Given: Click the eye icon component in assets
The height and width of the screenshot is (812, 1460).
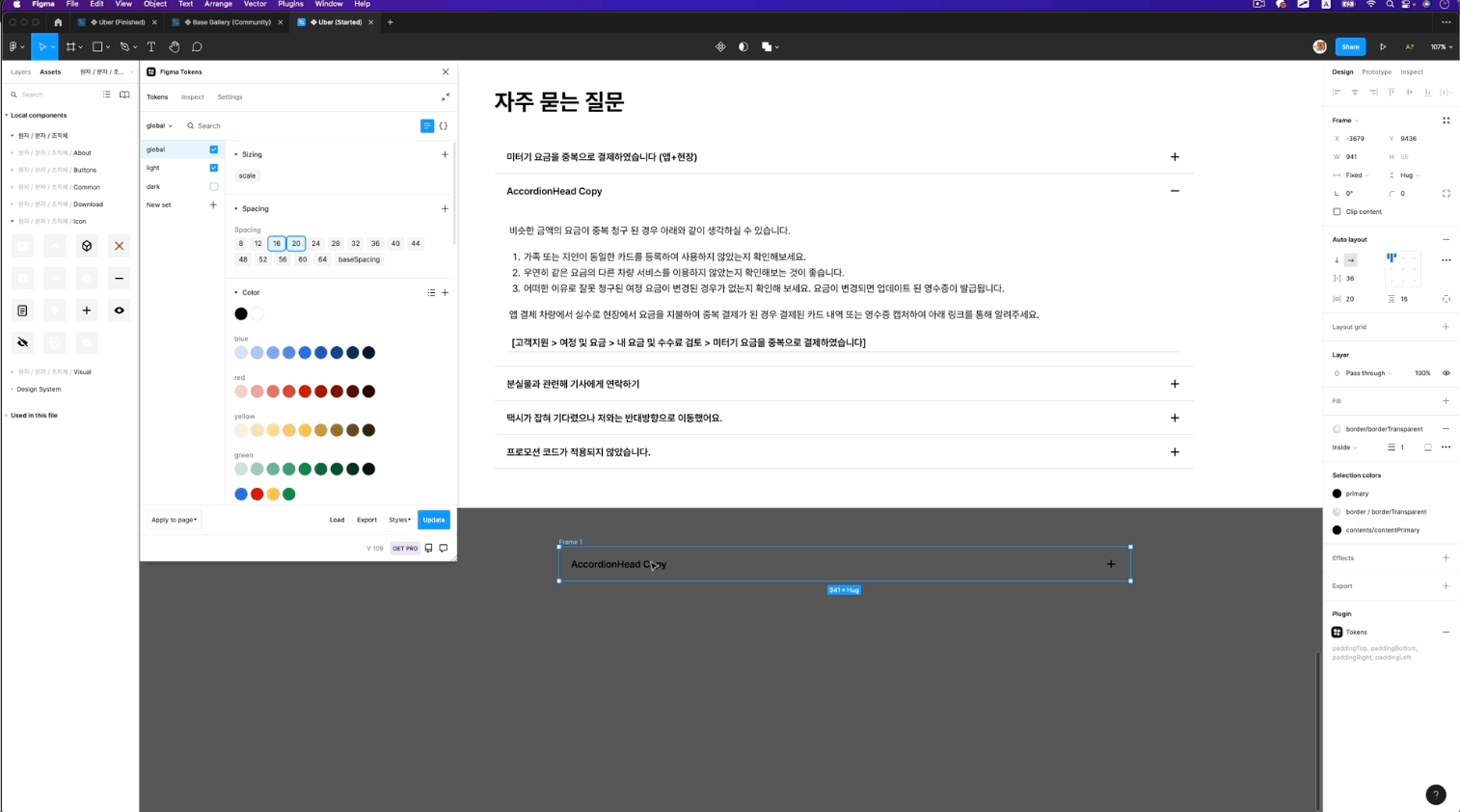Looking at the screenshot, I should (x=120, y=311).
